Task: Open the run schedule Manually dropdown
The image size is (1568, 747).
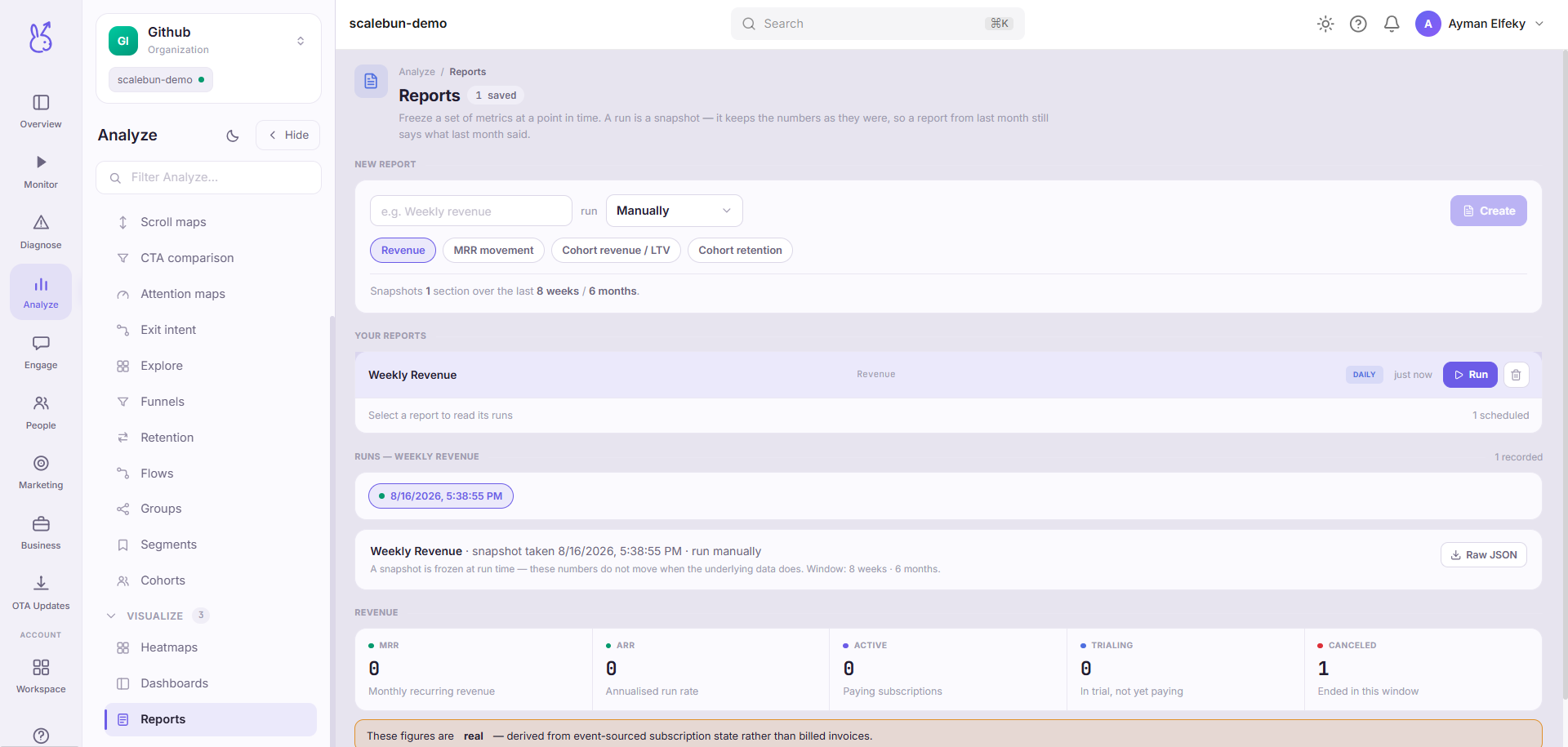Action: tap(674, 211)
